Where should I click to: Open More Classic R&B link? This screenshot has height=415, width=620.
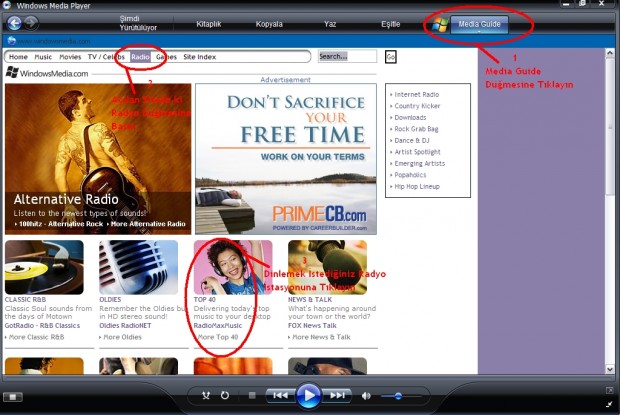(34, 337)
